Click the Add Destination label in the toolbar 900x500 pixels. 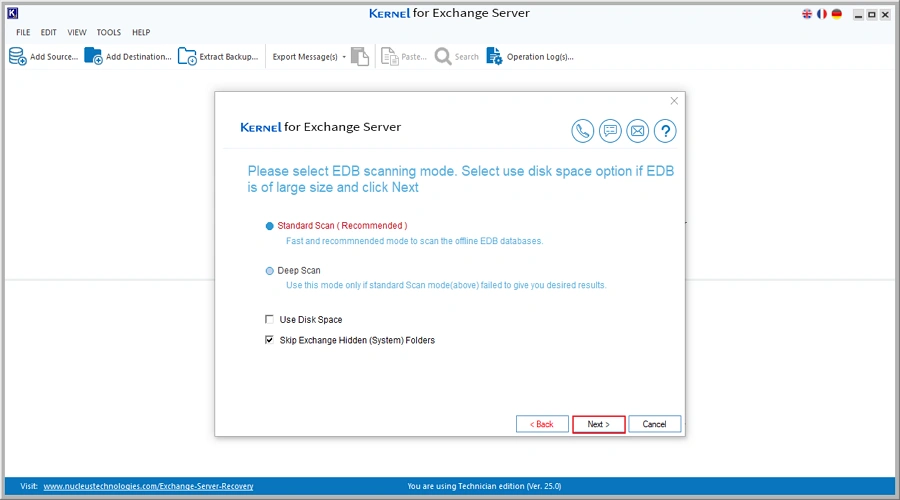(138, 57)
